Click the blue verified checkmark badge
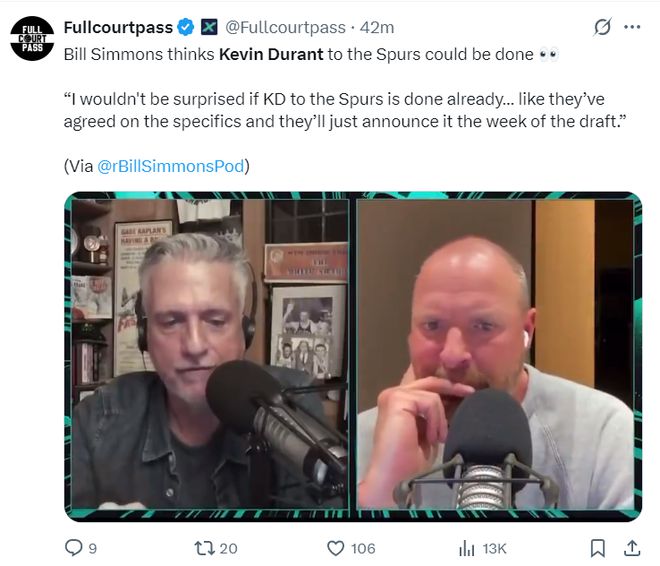The height and width of the screenshot is (566, 660). [x=186, y=27]
